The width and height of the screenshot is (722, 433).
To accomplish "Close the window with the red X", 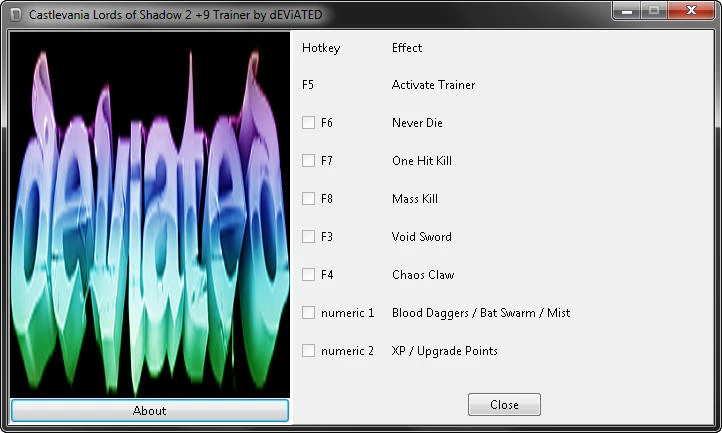I will [691, 11].
